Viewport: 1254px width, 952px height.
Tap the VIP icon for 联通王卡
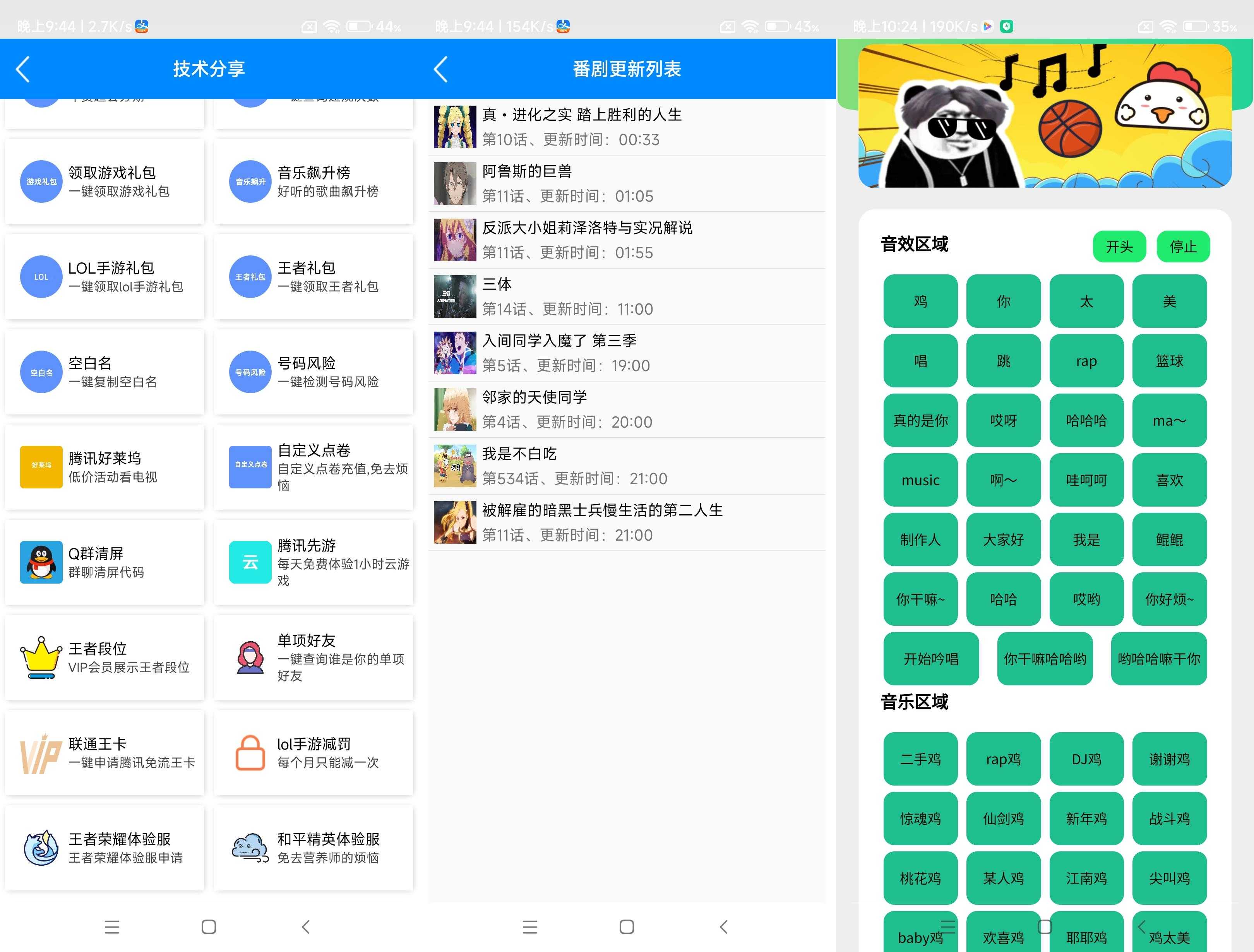point(40,752)
